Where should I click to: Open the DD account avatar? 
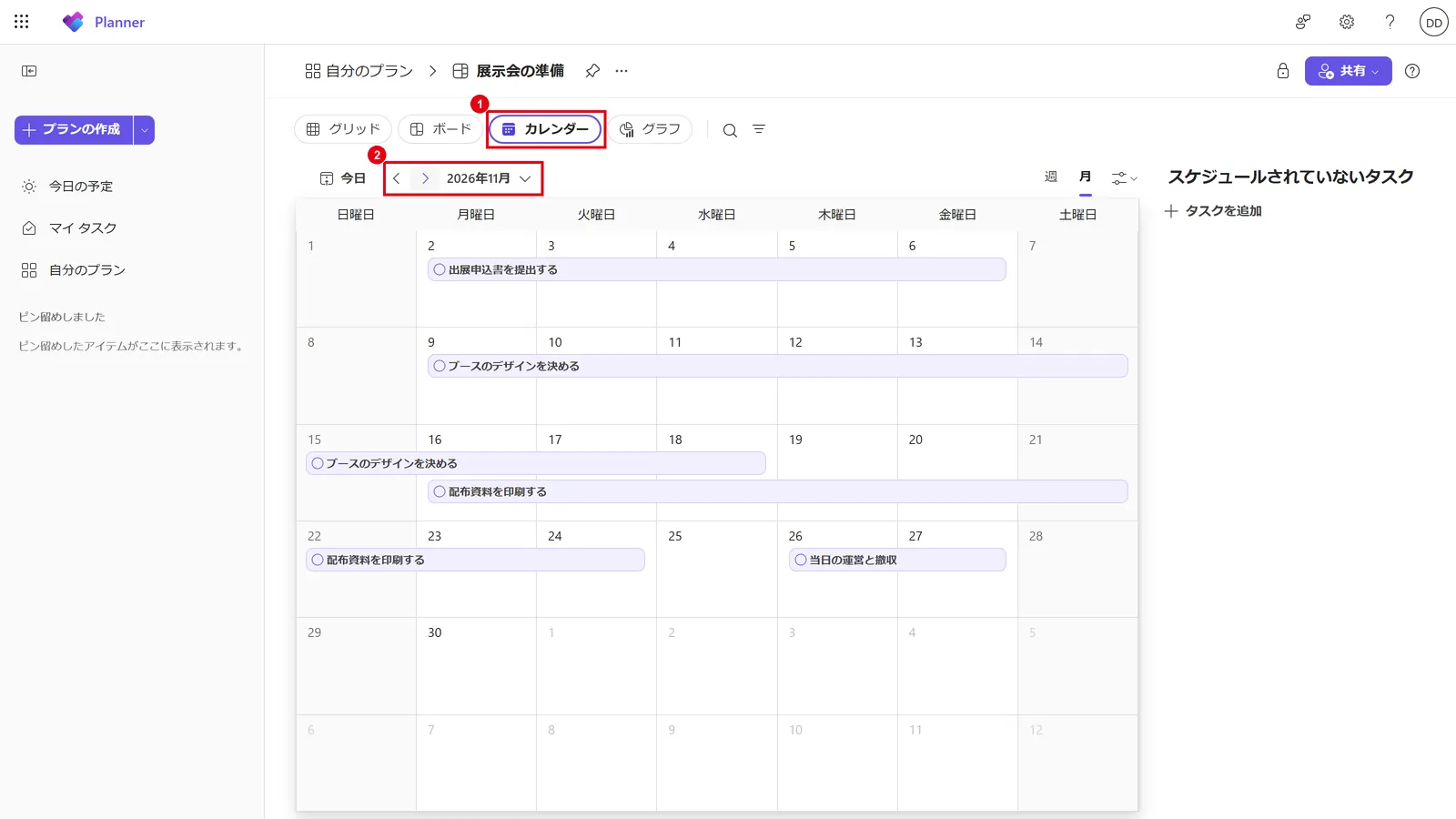tap(1434, 23)
